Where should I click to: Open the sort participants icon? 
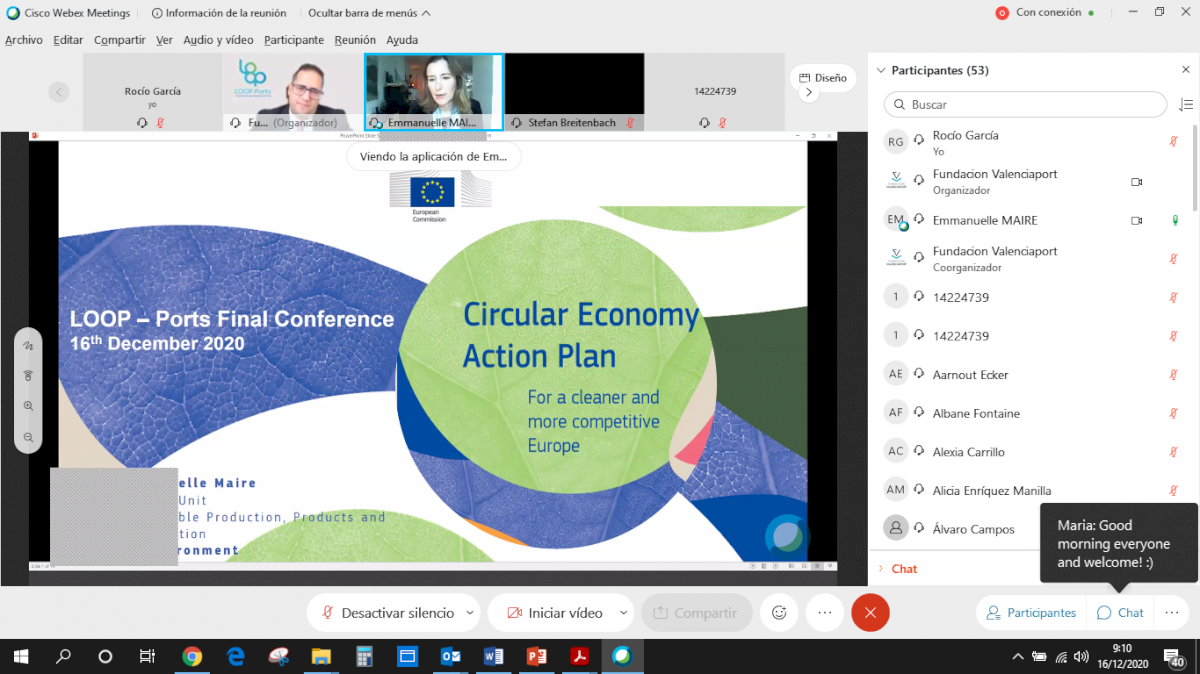[x=1186, y=105]
